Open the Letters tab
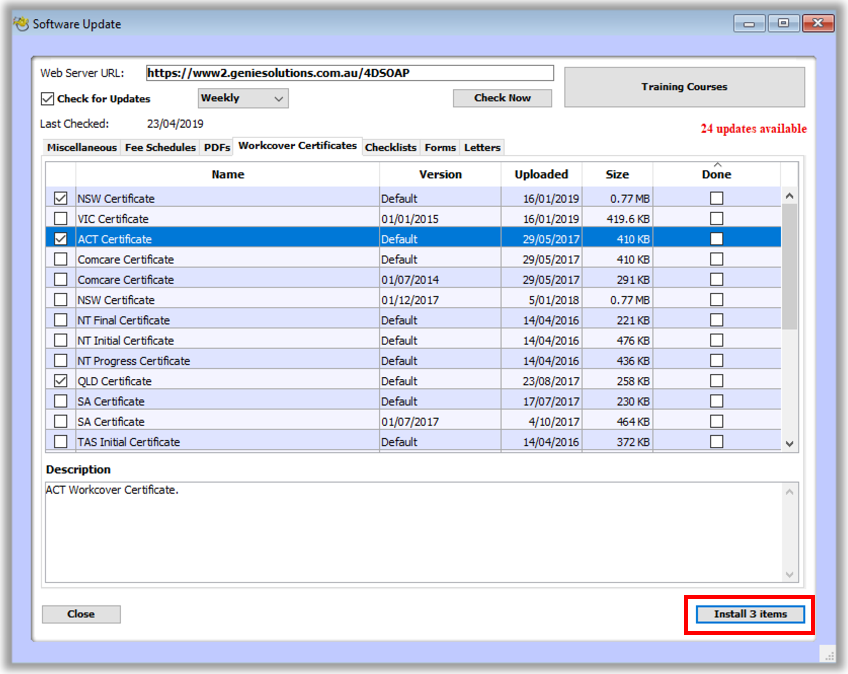Viewport: 848px width, 674px height. tap(482, 147)
